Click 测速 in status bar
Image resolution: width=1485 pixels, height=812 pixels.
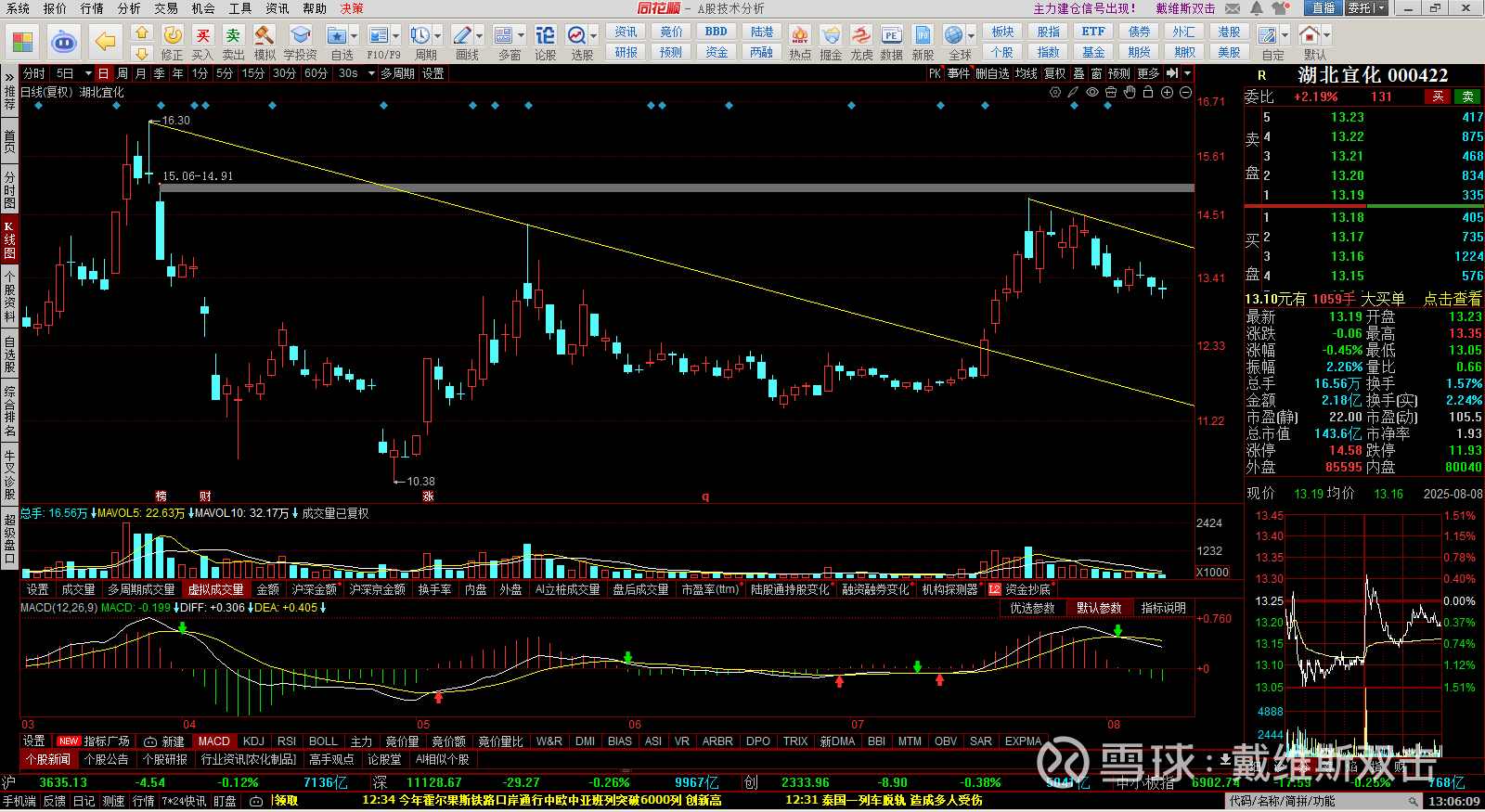pyautogui.click(x=113, y=801)
